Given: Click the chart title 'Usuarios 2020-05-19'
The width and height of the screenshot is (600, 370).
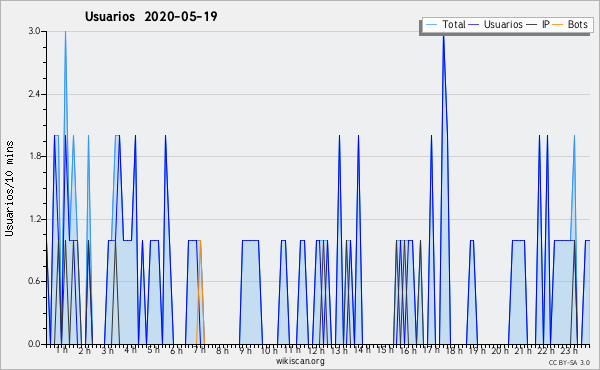Looking at the screenshot, I should 151,16.
